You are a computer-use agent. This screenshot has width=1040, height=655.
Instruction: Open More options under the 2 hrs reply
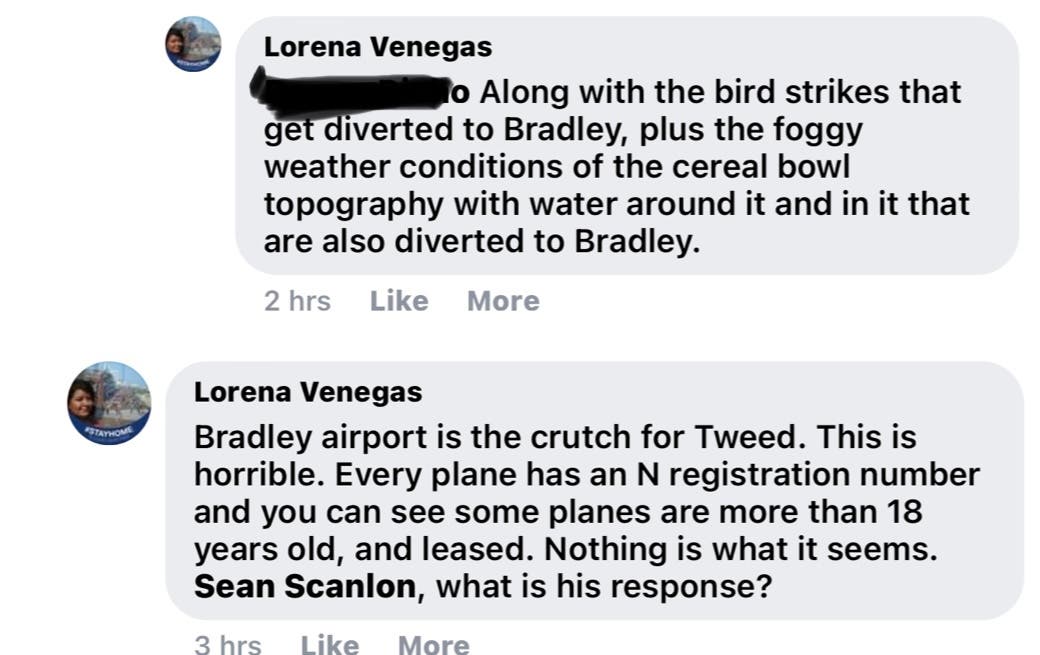point(503,301)
